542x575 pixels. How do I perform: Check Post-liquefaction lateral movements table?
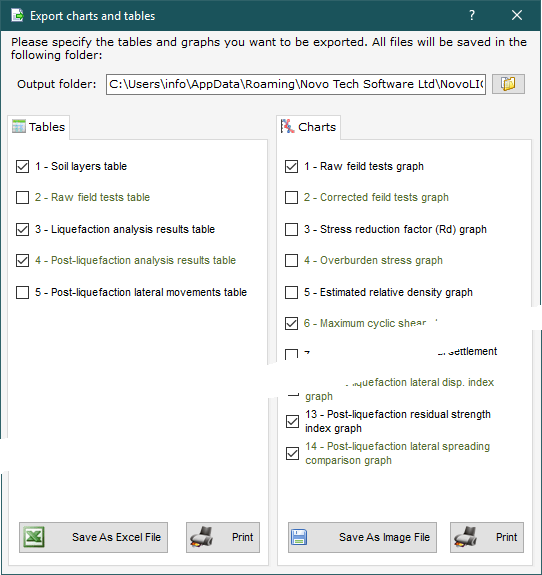click(22, 293)
